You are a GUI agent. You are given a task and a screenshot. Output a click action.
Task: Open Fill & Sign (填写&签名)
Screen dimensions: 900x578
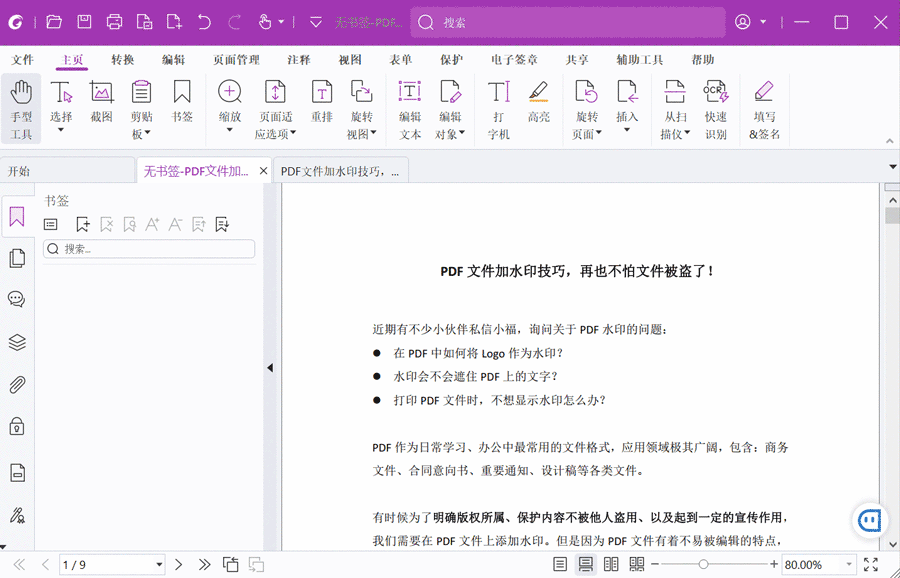[x=764, y=110]
